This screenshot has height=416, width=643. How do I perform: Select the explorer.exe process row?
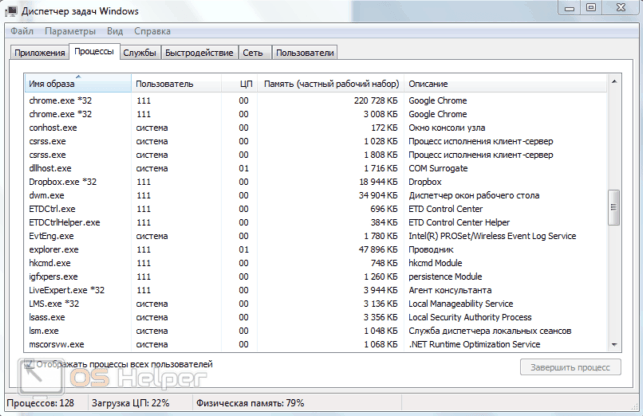click(315, 249)
